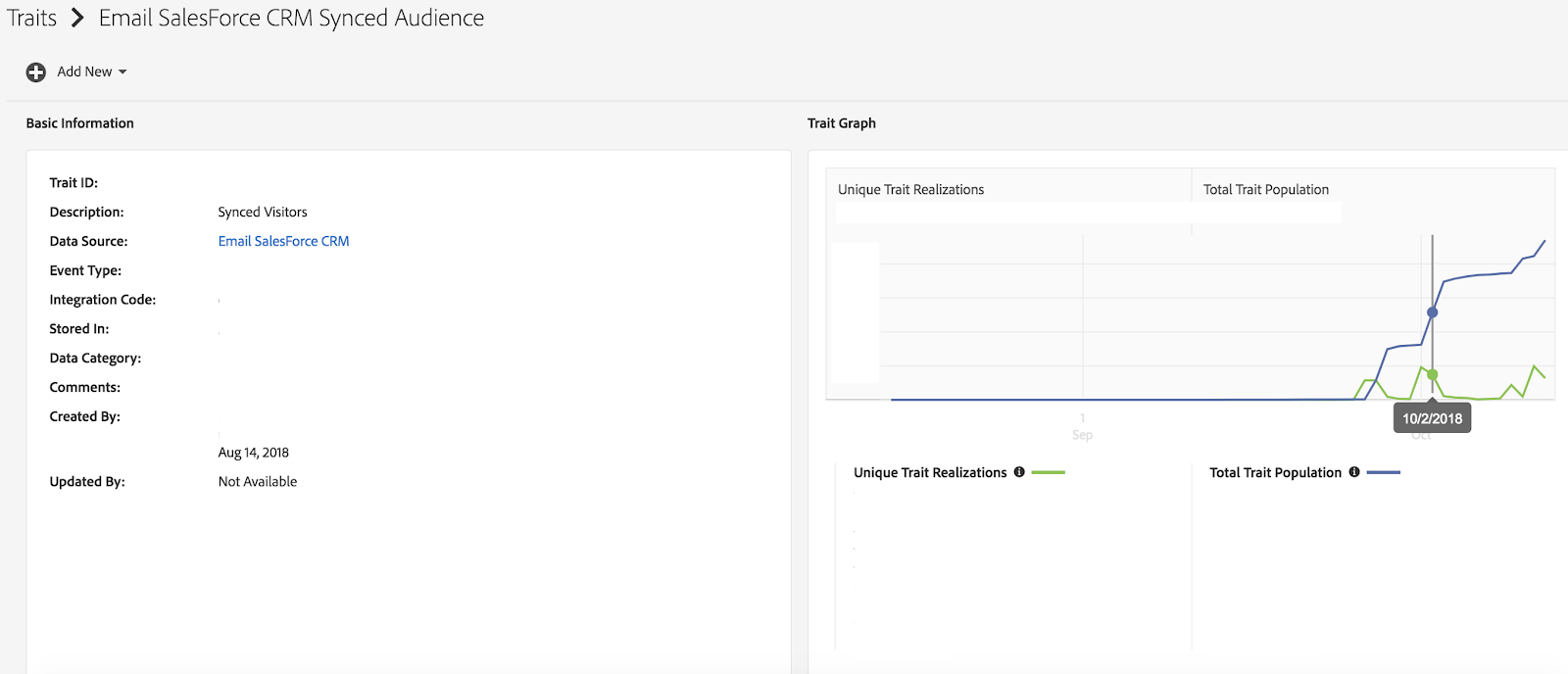This screenshot has width=1568, height=674.
Task: Click the Integration Code field label
Action: (x=103, y=300)
